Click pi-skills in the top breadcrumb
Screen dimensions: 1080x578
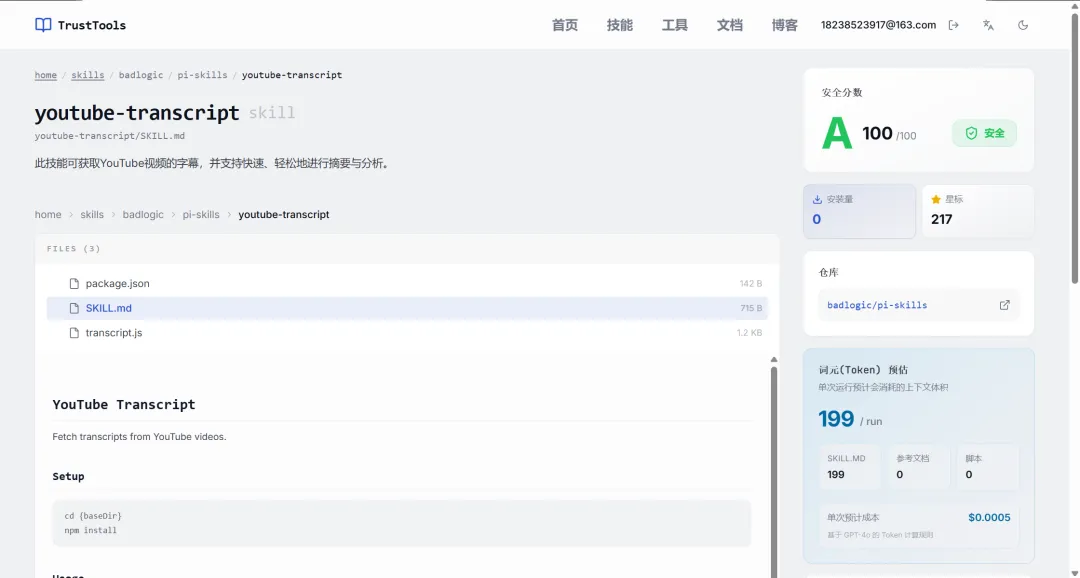202,74
